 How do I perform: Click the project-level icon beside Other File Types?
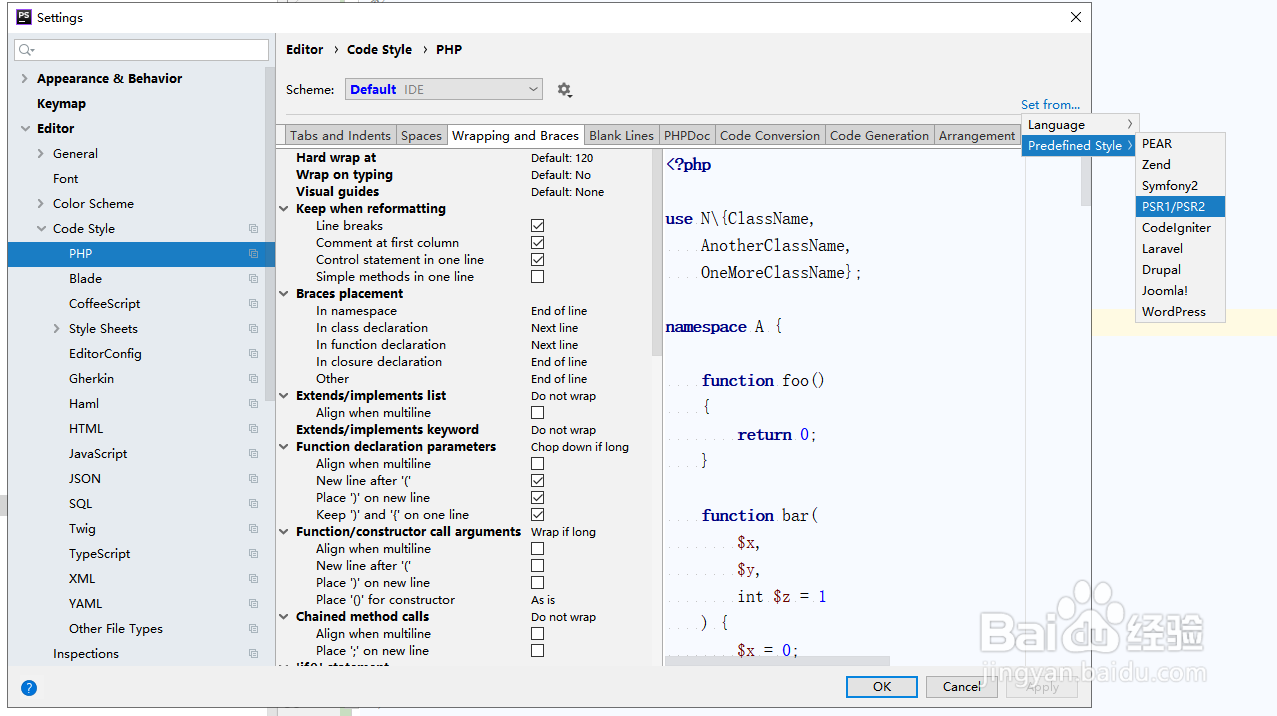[254, 629]
